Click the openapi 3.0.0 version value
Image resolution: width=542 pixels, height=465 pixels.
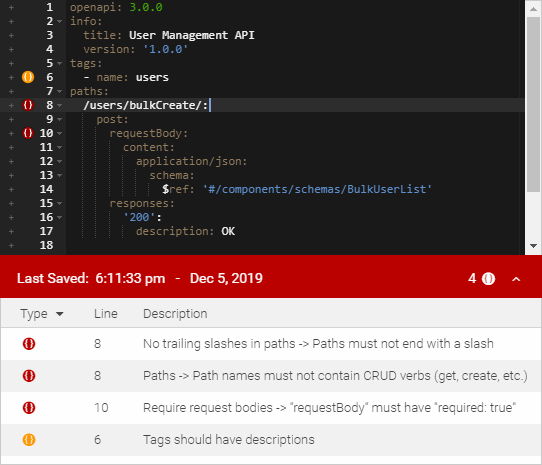pos(146,7)
